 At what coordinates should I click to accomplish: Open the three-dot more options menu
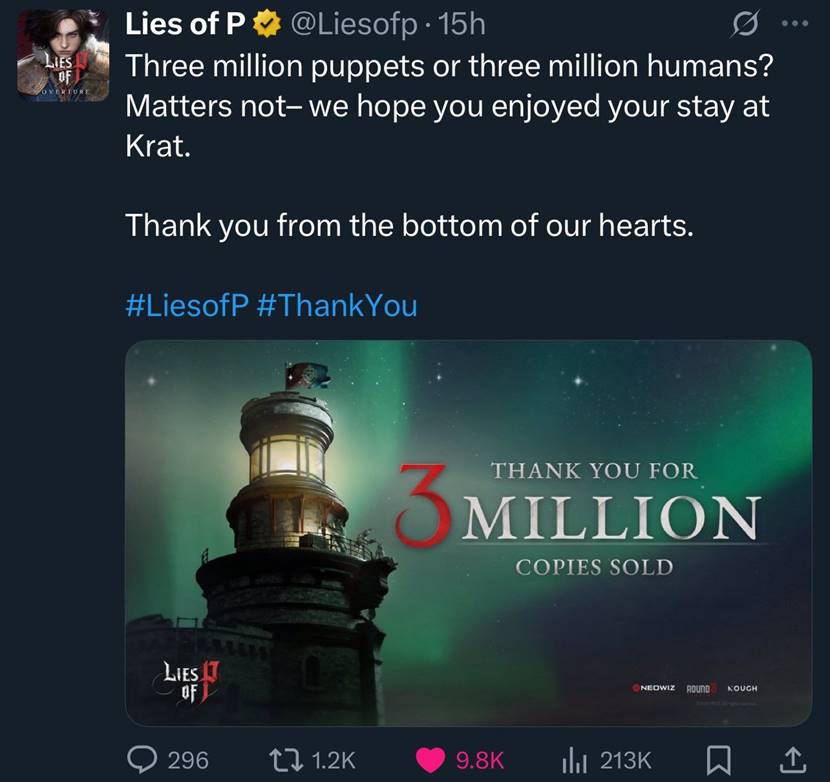tap(795, 24)
